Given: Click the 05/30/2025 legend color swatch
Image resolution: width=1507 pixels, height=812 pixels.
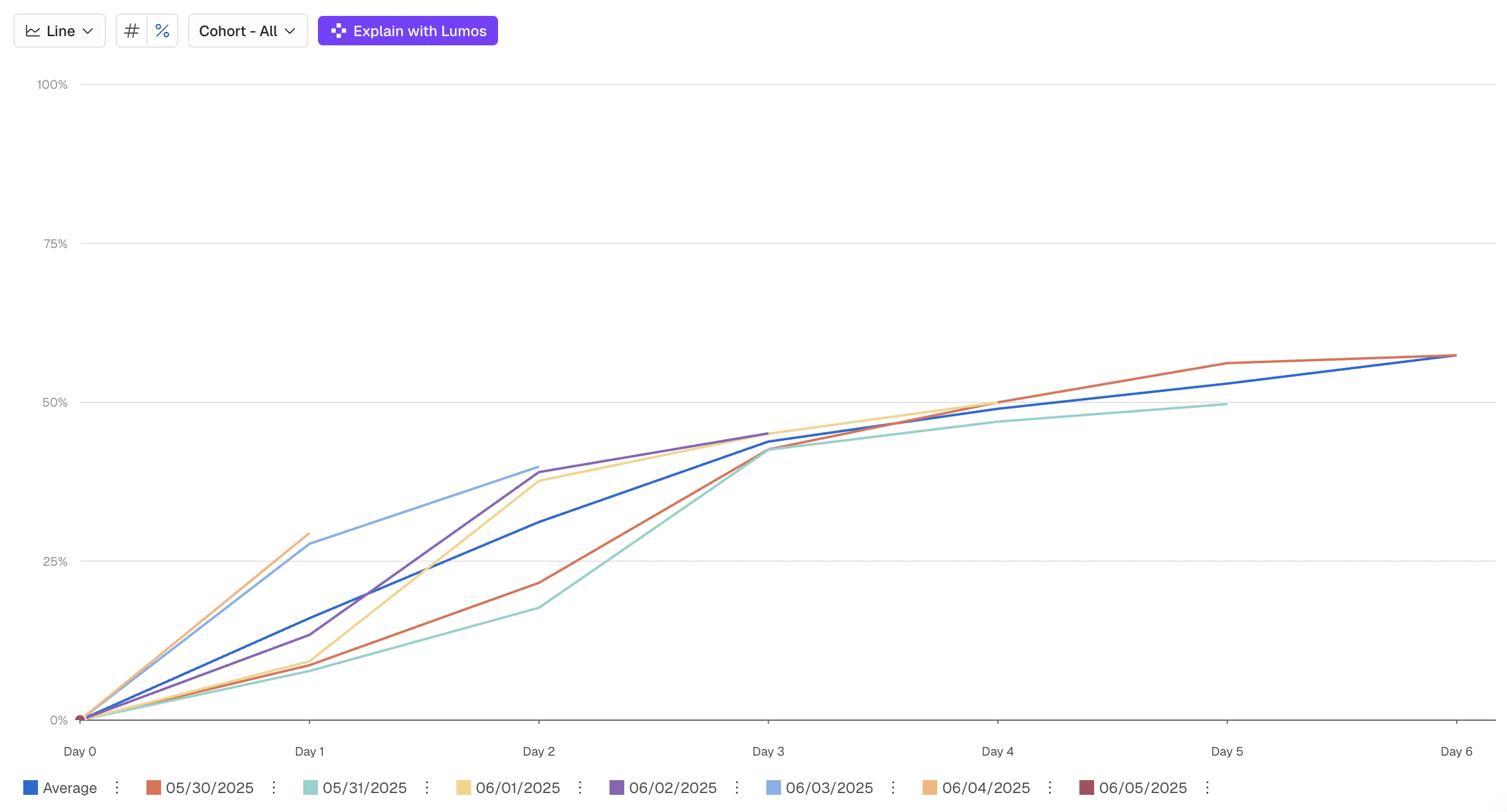Looking at the screenshot, I should (153, 788).
